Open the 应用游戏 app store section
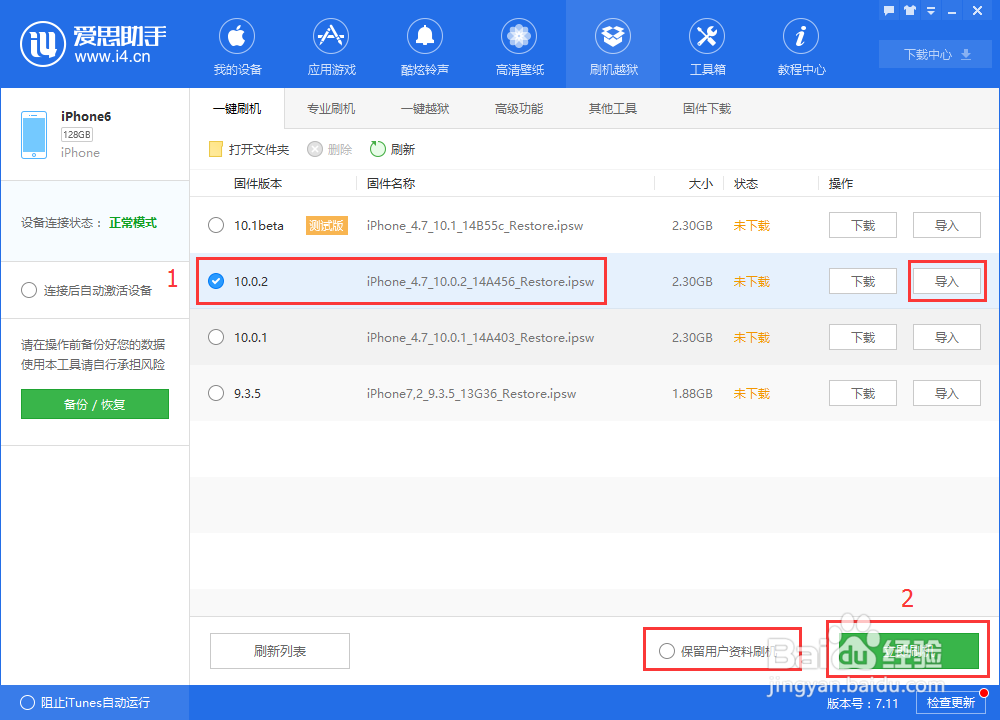This screenshot has width=1000, height=720. coord(331,47)
